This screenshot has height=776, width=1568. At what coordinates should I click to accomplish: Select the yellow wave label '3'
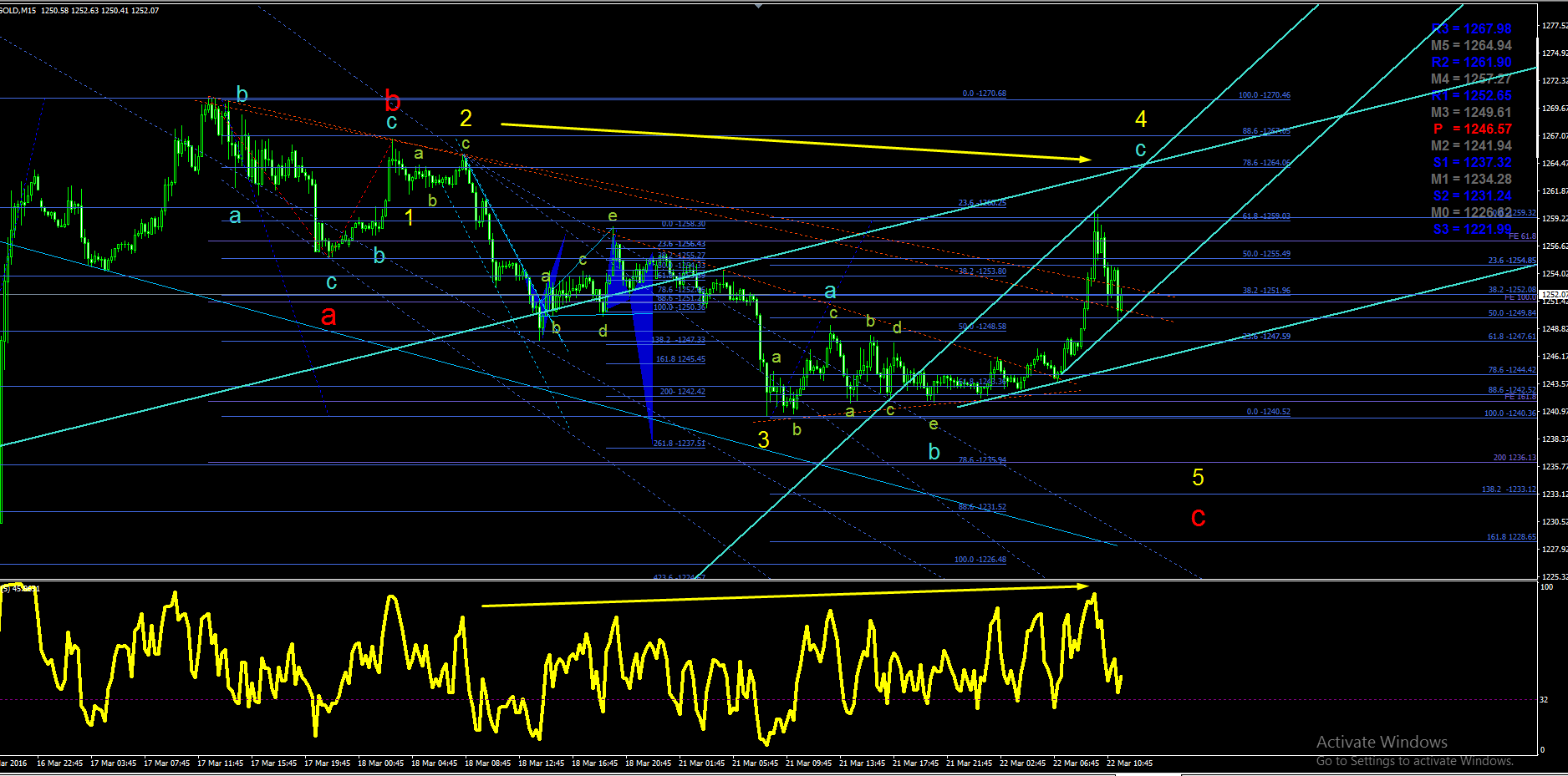(763, 440)
